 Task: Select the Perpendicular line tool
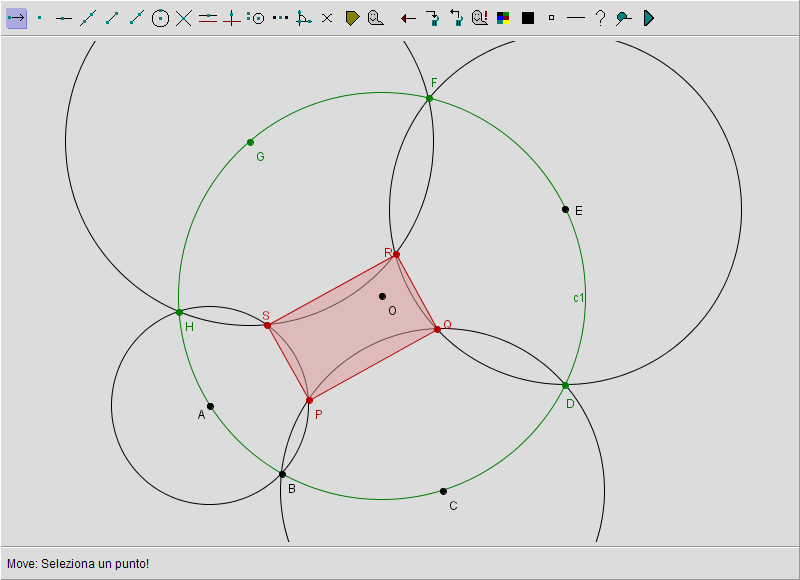tap(232, 18)
